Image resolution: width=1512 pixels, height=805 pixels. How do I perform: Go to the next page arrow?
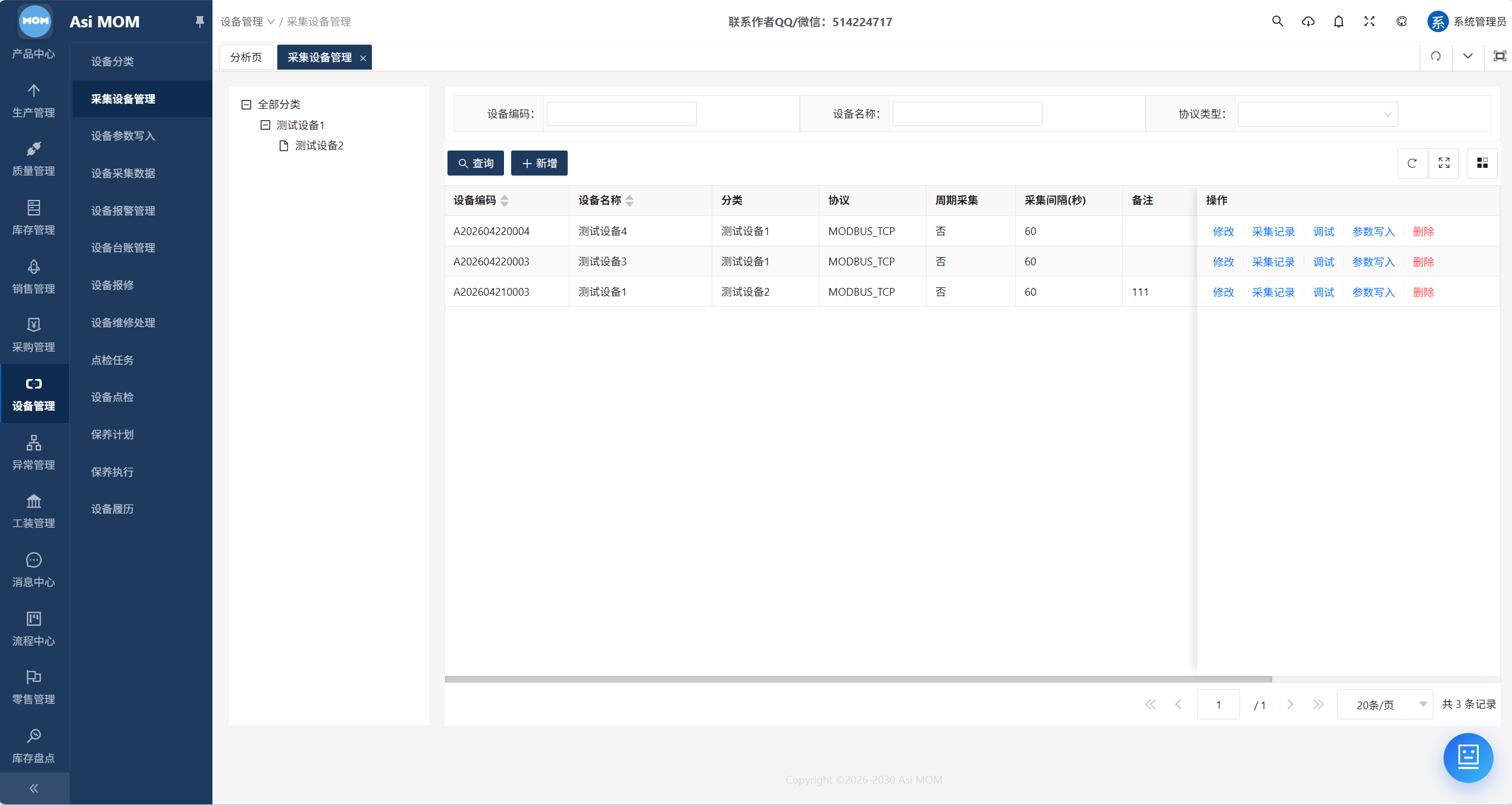click(x=1290, y=704)
